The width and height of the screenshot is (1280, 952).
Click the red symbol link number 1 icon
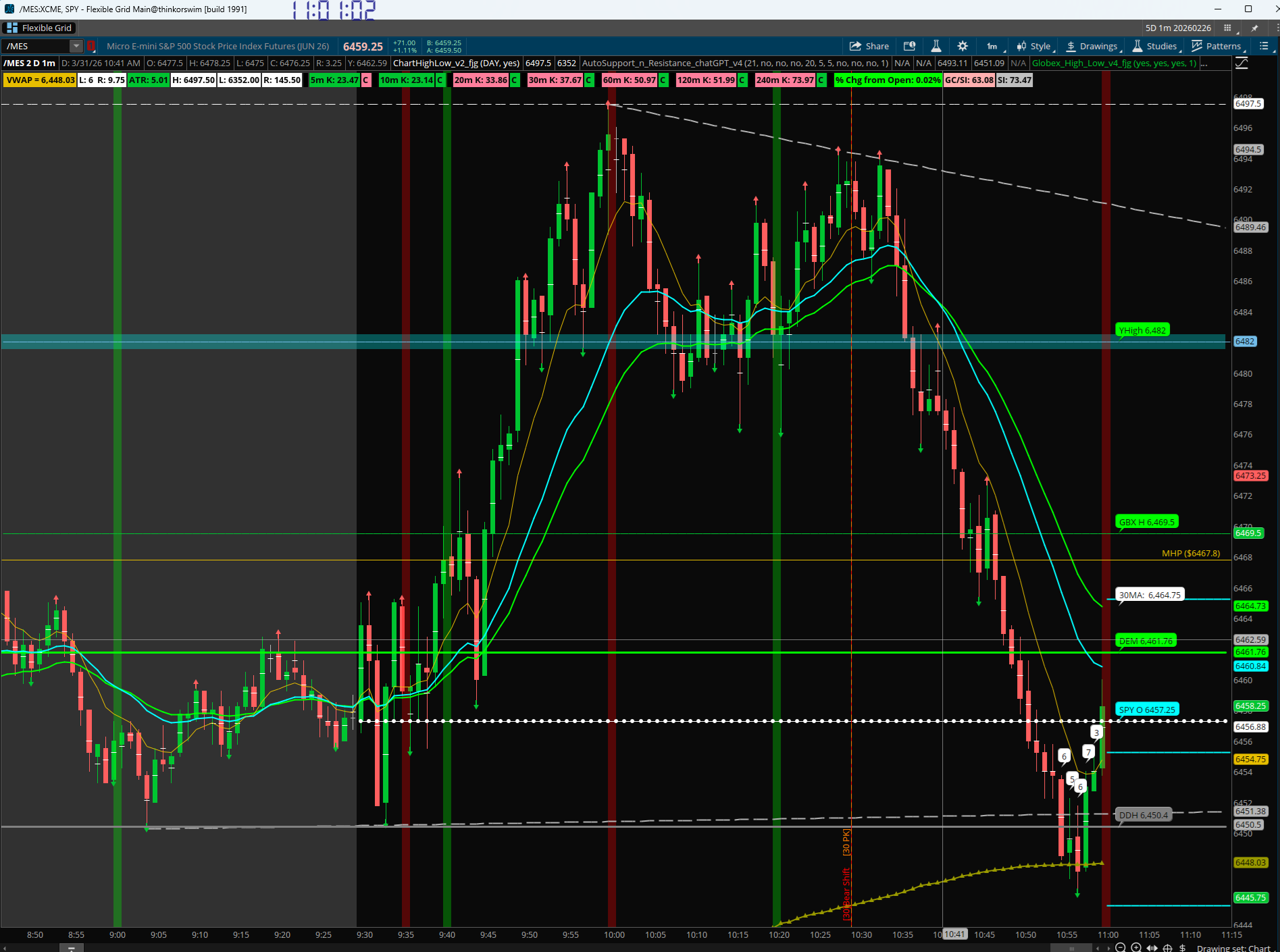tap(91, 46)
